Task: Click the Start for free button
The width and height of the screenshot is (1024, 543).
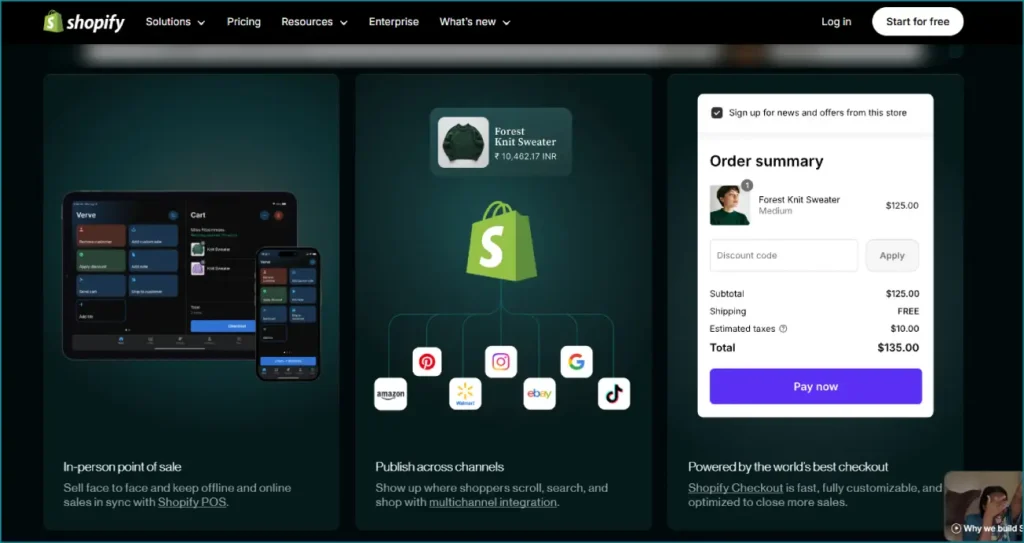Action: pos(918,22)
